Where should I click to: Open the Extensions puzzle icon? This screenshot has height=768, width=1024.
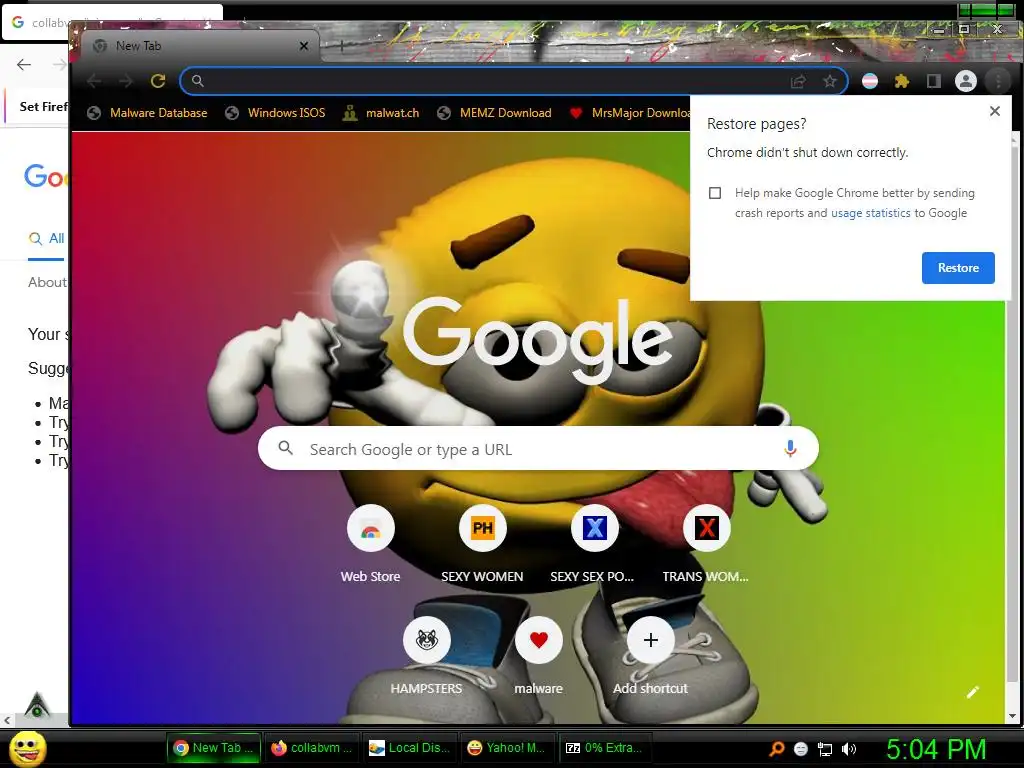point(902,81)
